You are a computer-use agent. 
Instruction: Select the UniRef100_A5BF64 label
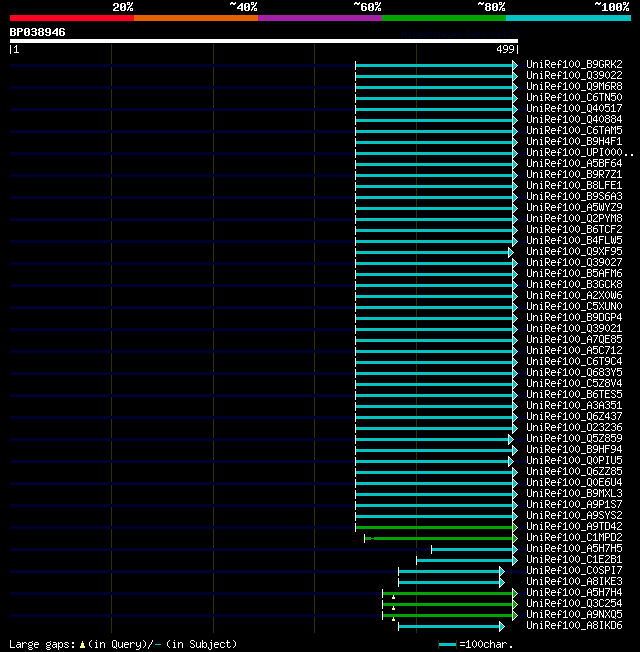tap(574, 163)
